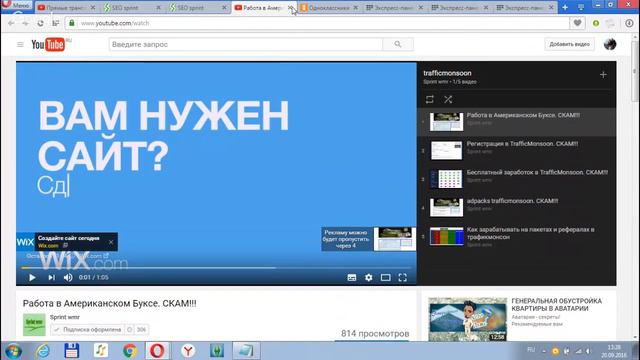Open Как зарабатывать на пакетах и рефералах video
Screen dimensions: 640x360
pos(516,236)
